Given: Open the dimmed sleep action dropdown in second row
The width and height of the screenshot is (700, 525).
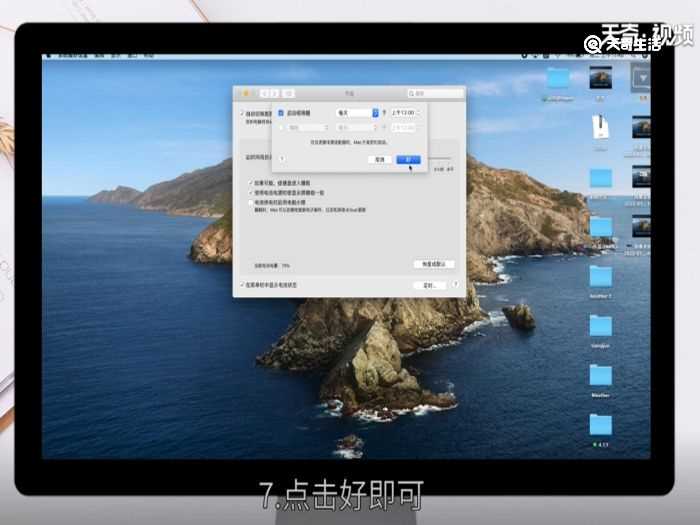Looking at the screenshot, I should pos(308,128).
